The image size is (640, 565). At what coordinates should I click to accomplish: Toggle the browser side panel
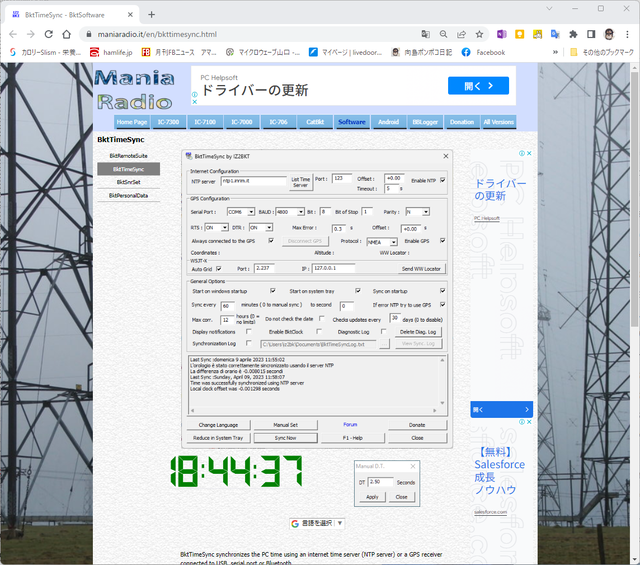pyautogui.click(x=591, y=34)
